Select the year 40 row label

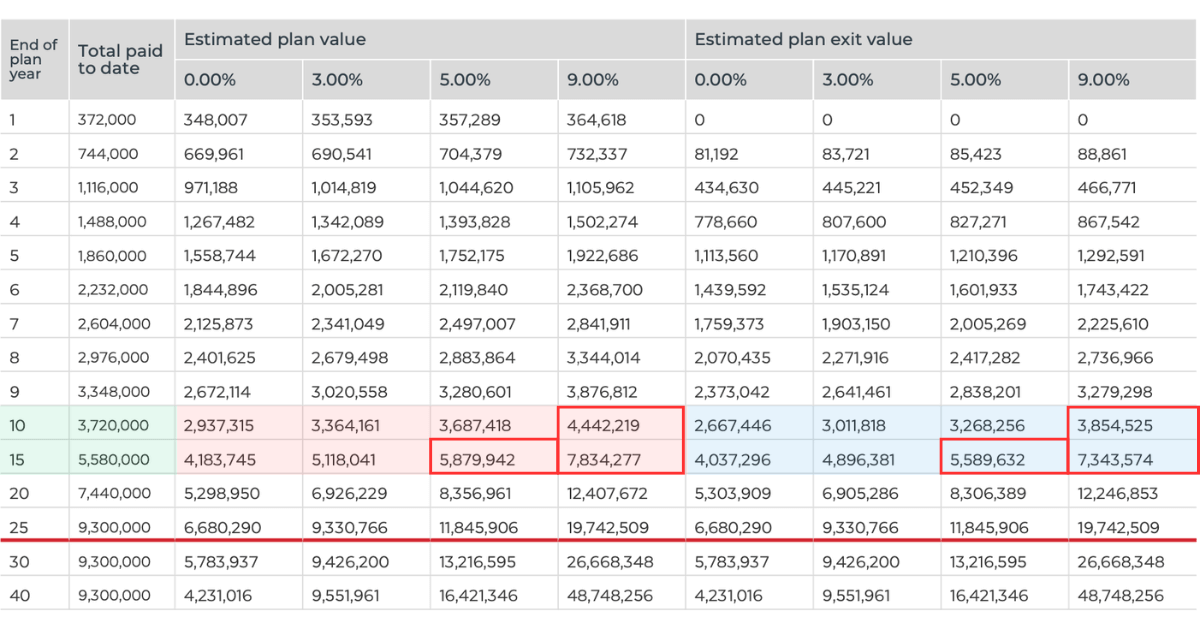tap(20, 596)
